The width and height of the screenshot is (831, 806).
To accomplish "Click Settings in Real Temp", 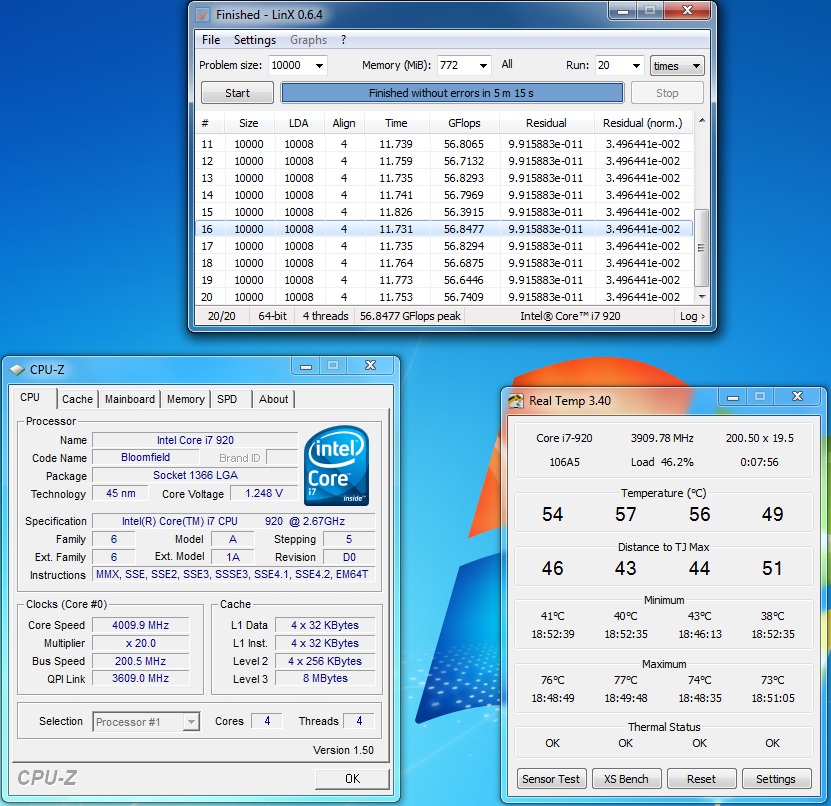I will (776, 779).
